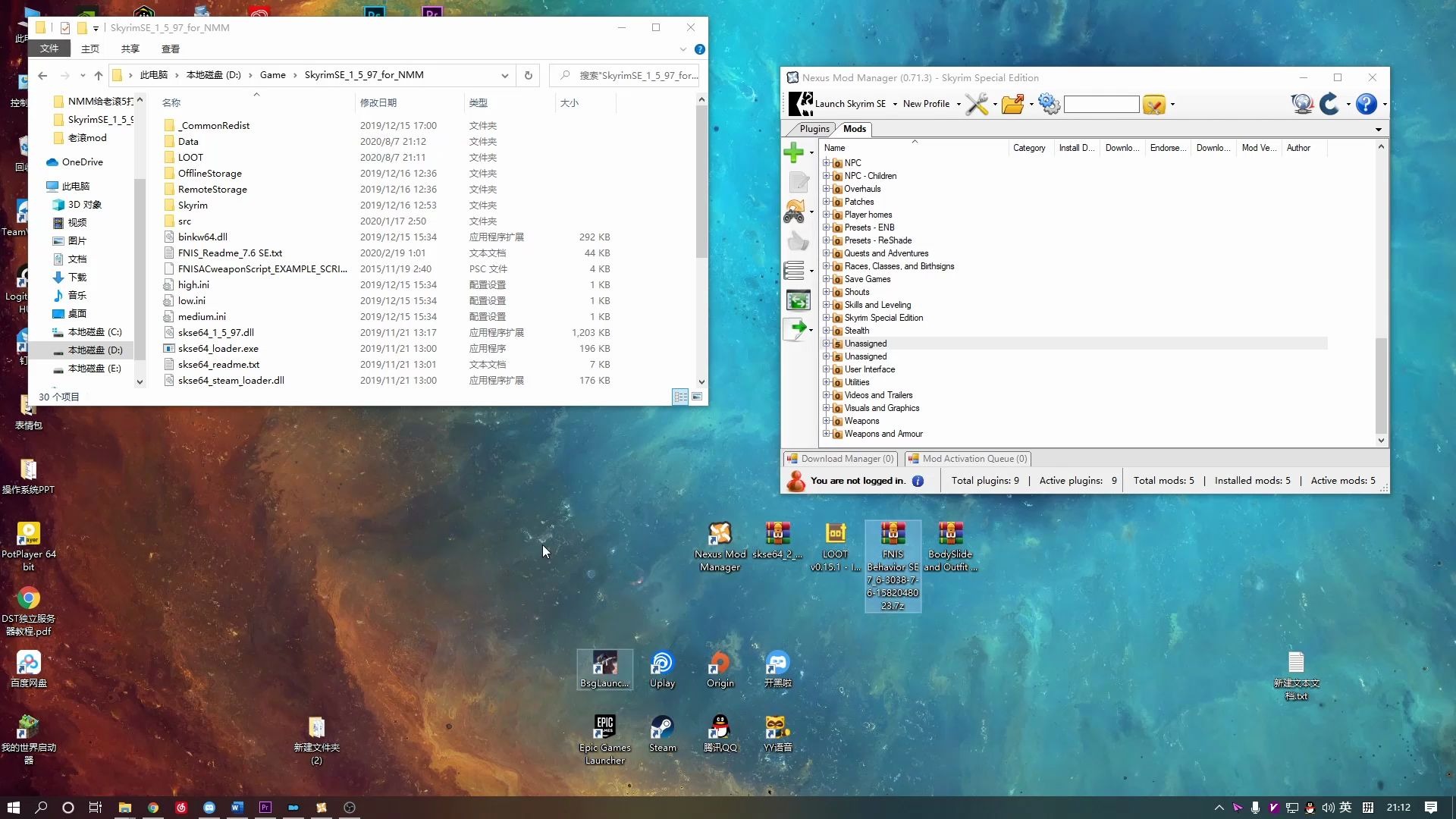Switch Explorer to details list view
The height and width of the screenshot is (819, 1456).
680,397
